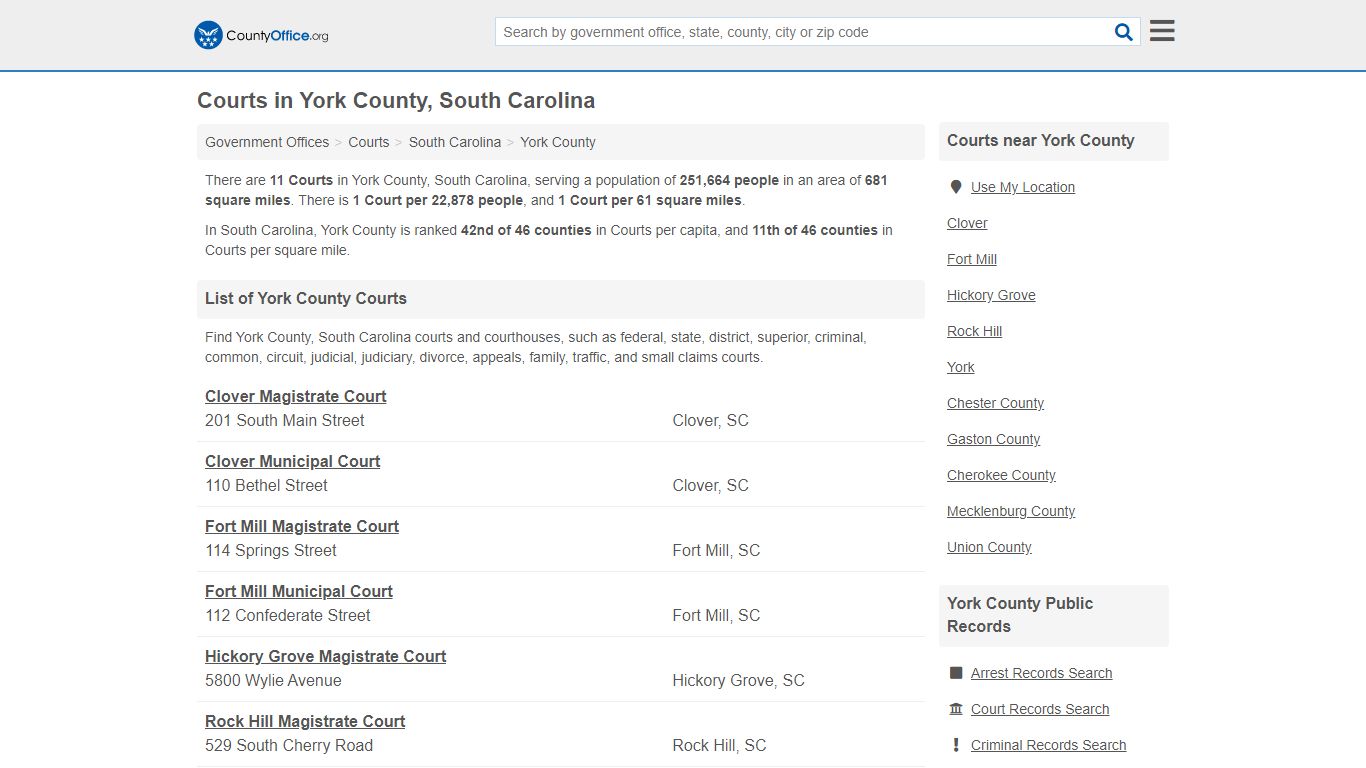
Task: Open Fort Mill in nearby courts
Action: coord(972,259)
